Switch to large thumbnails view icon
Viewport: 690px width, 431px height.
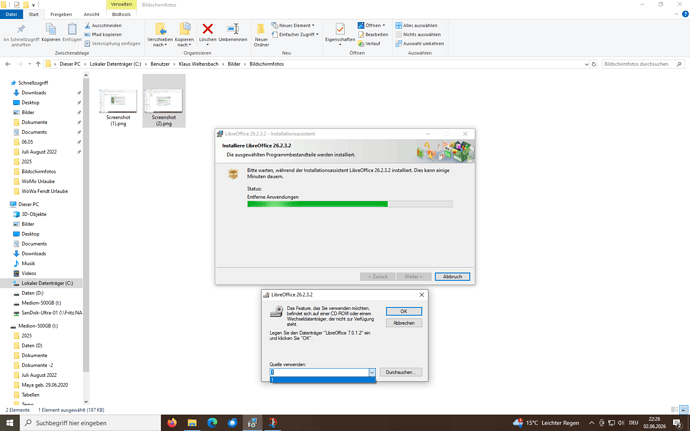(683, 410)
